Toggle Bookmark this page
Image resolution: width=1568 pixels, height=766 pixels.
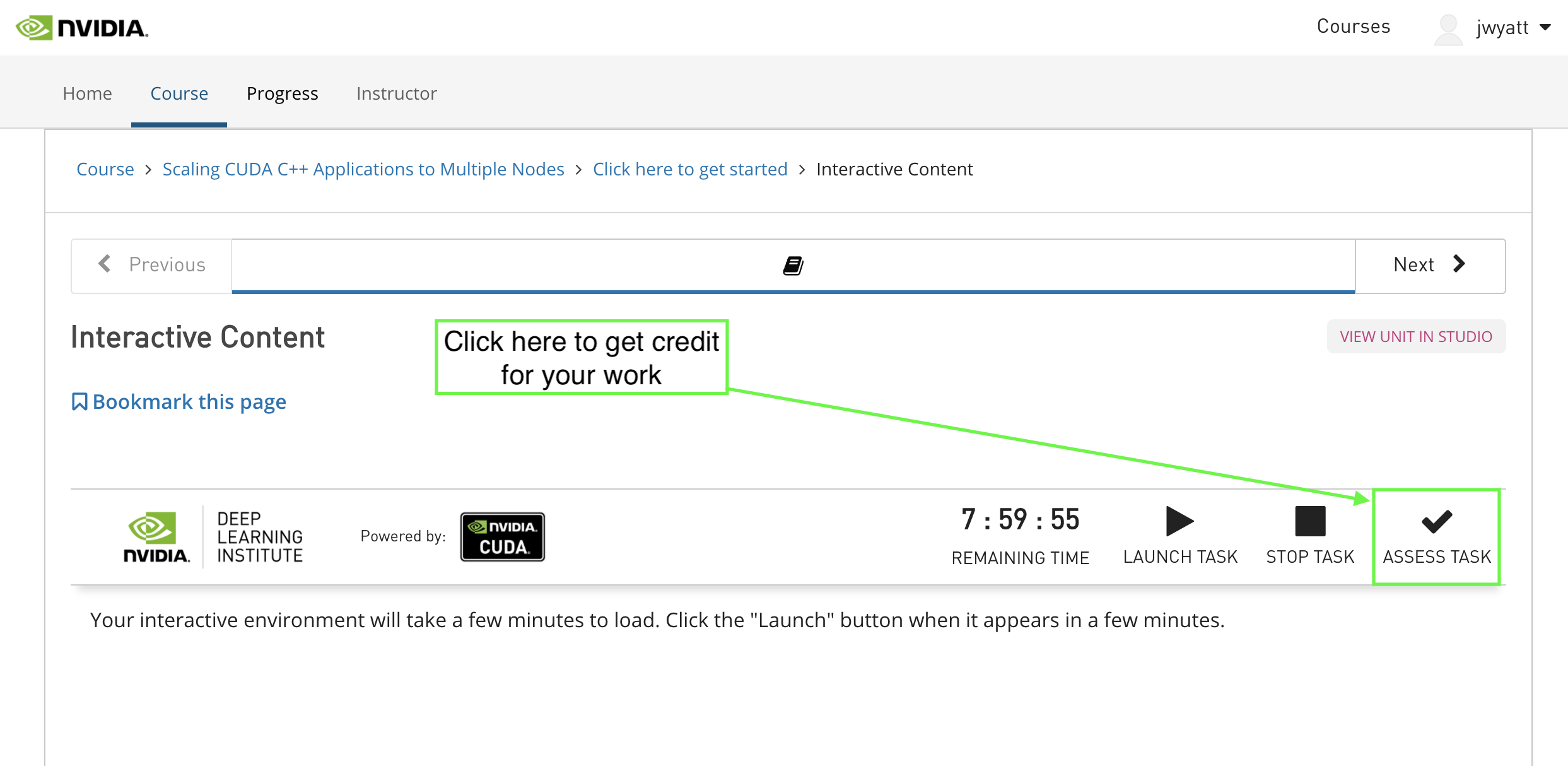[179, 402]
